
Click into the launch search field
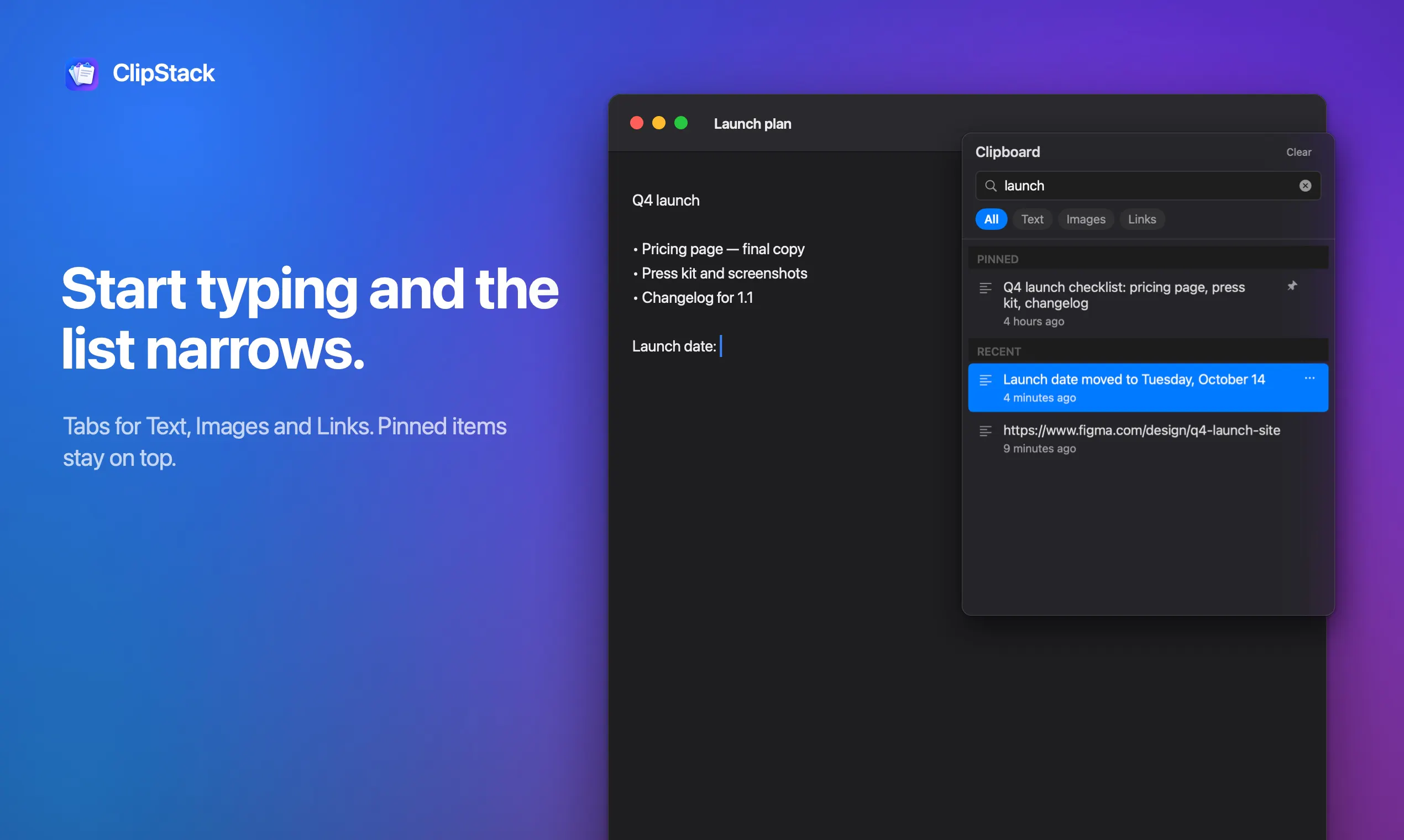coord(1148,186)
